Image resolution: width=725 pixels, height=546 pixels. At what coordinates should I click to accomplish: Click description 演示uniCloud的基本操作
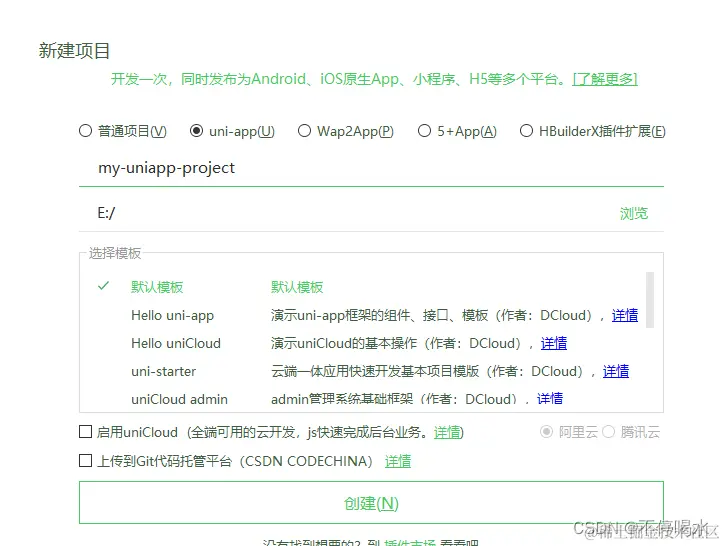pos(344,343)
